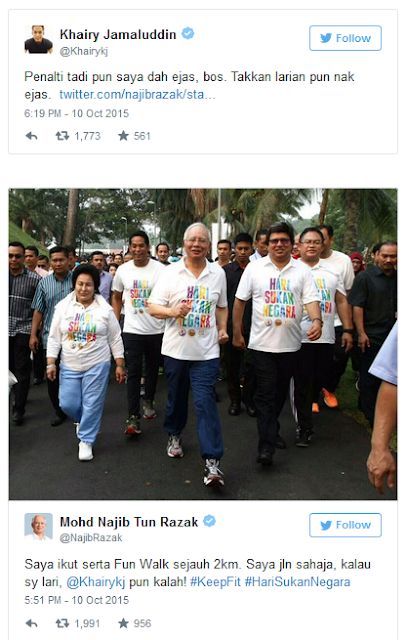The image size is (407, 640).
Task: Open the #HariSukanNegara hashtag
Action: (297, 582)
